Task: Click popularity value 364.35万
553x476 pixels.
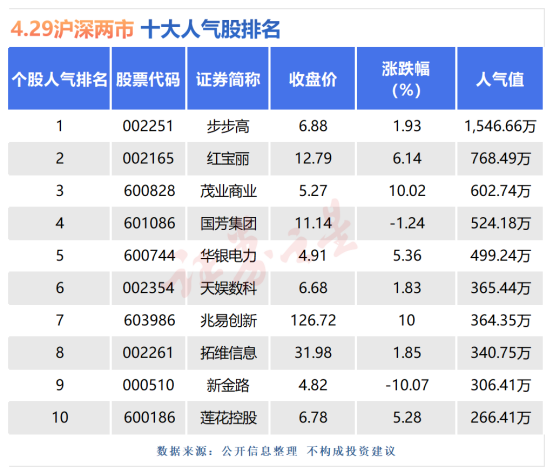Action: [x=500, y=321]
